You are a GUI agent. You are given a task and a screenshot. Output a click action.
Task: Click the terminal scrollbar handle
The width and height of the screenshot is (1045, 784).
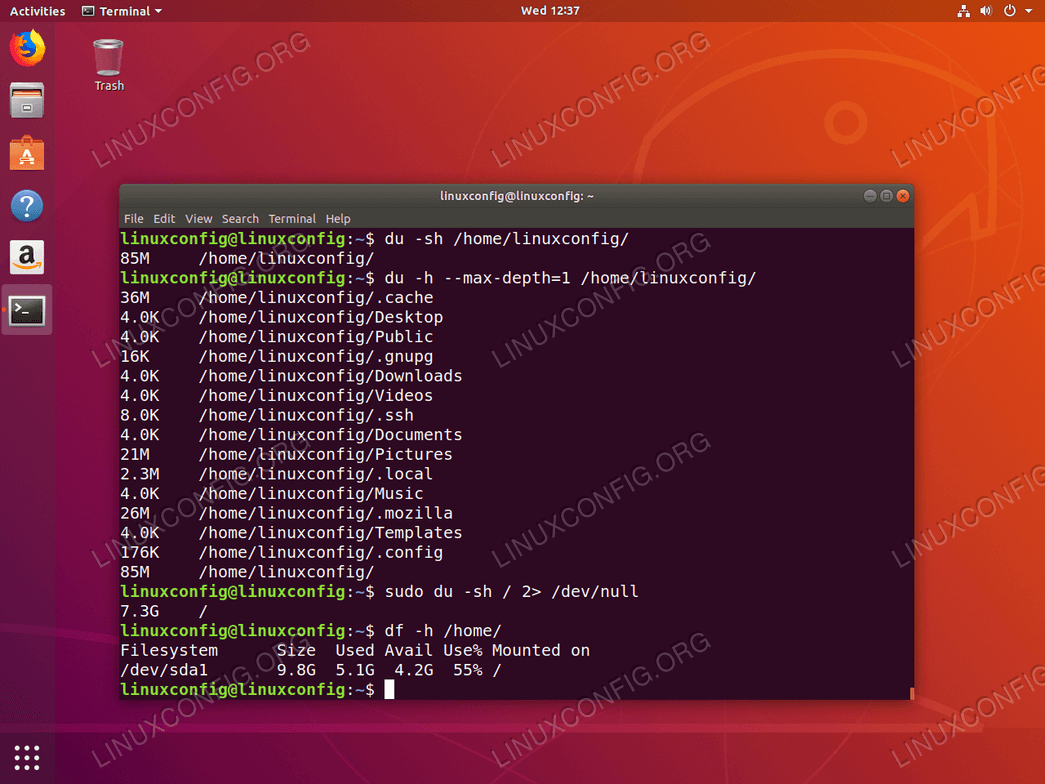coord(911,693)
